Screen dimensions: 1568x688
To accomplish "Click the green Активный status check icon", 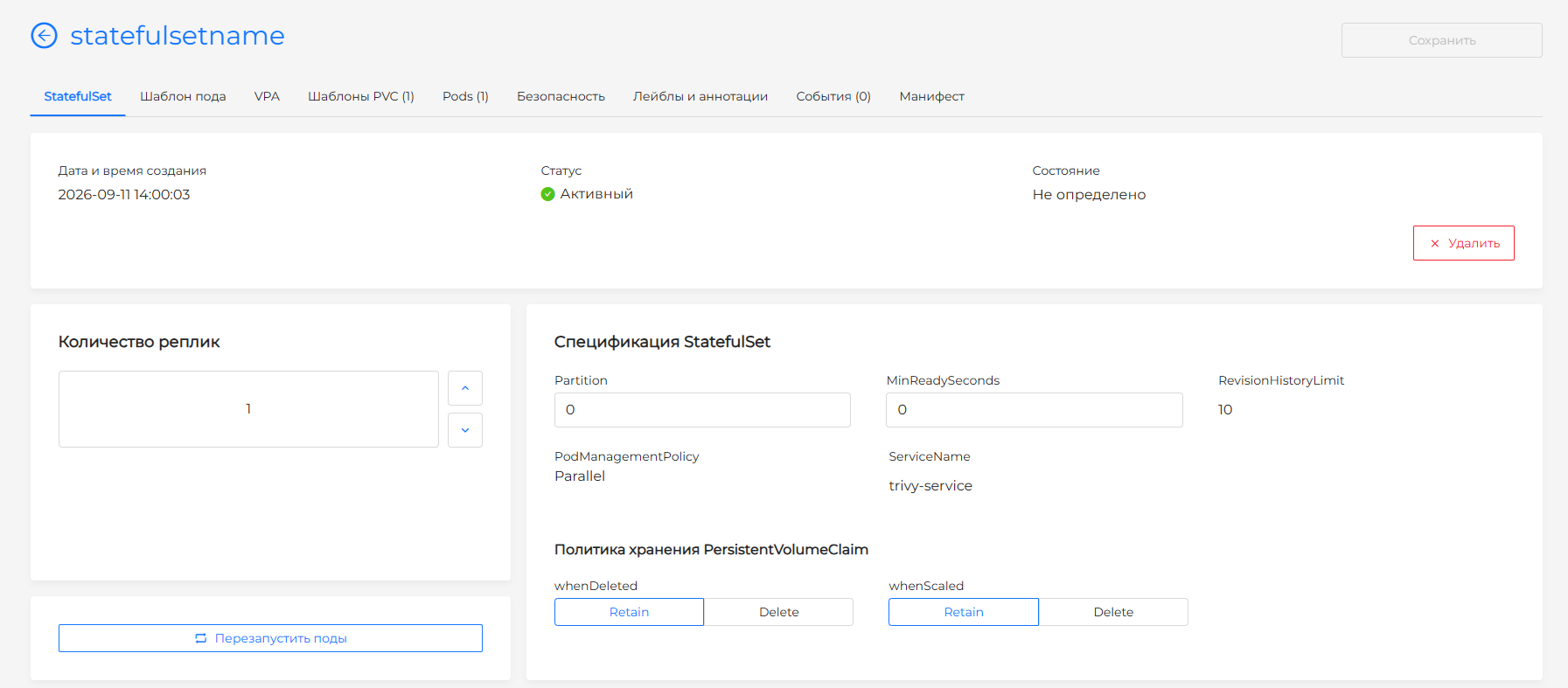I will click(x=547, y=194).
